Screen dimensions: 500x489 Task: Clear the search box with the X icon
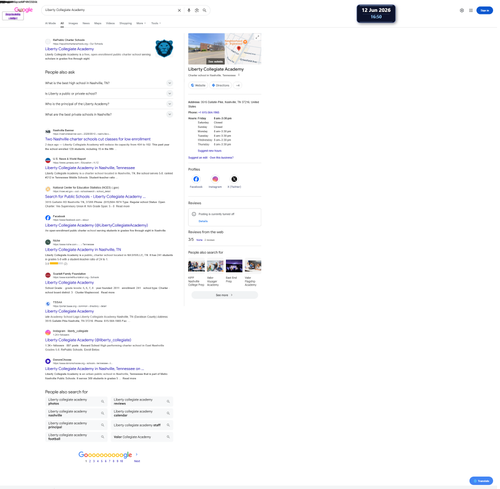179,10
